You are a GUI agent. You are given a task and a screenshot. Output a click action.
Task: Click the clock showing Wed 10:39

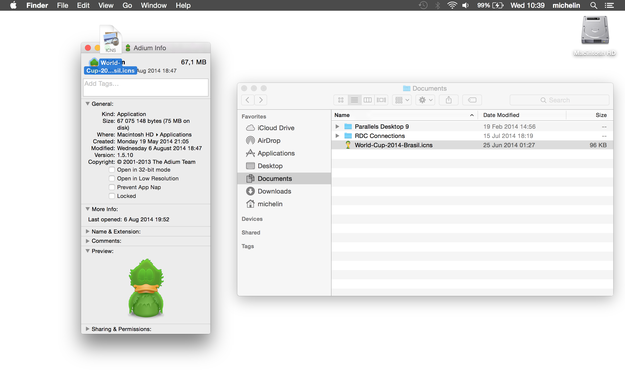(527, 5)
